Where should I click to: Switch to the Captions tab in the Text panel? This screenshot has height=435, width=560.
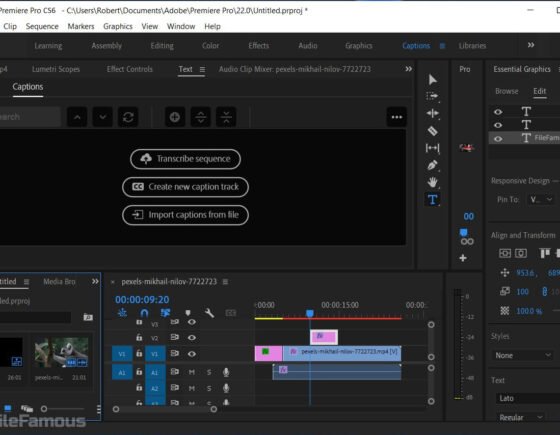tap(28, 87)
